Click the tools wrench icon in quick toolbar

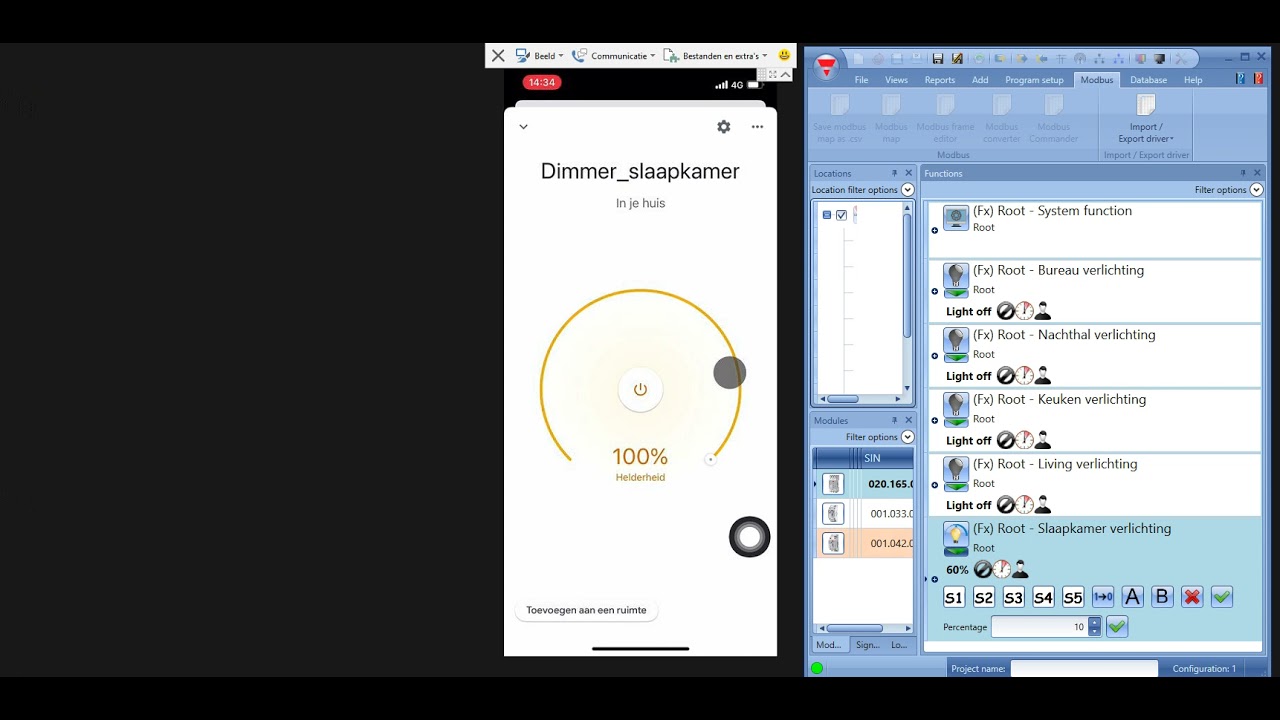[x=1181, y=59]
